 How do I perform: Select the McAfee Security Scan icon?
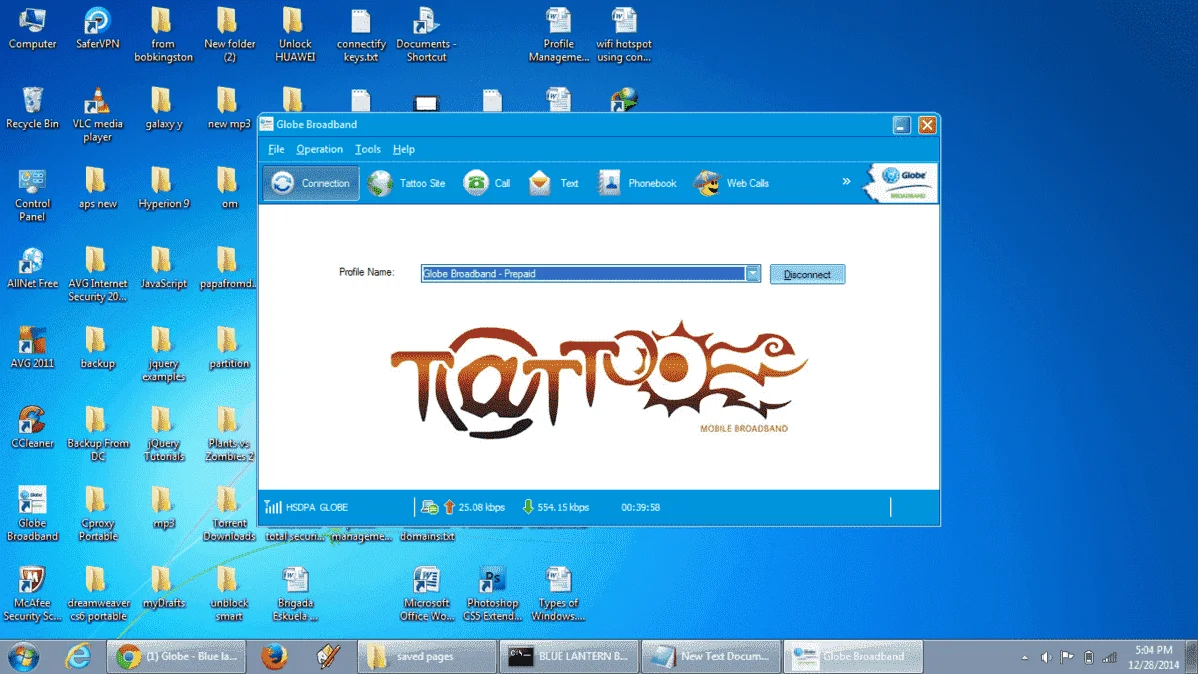(x=32, y=593)
